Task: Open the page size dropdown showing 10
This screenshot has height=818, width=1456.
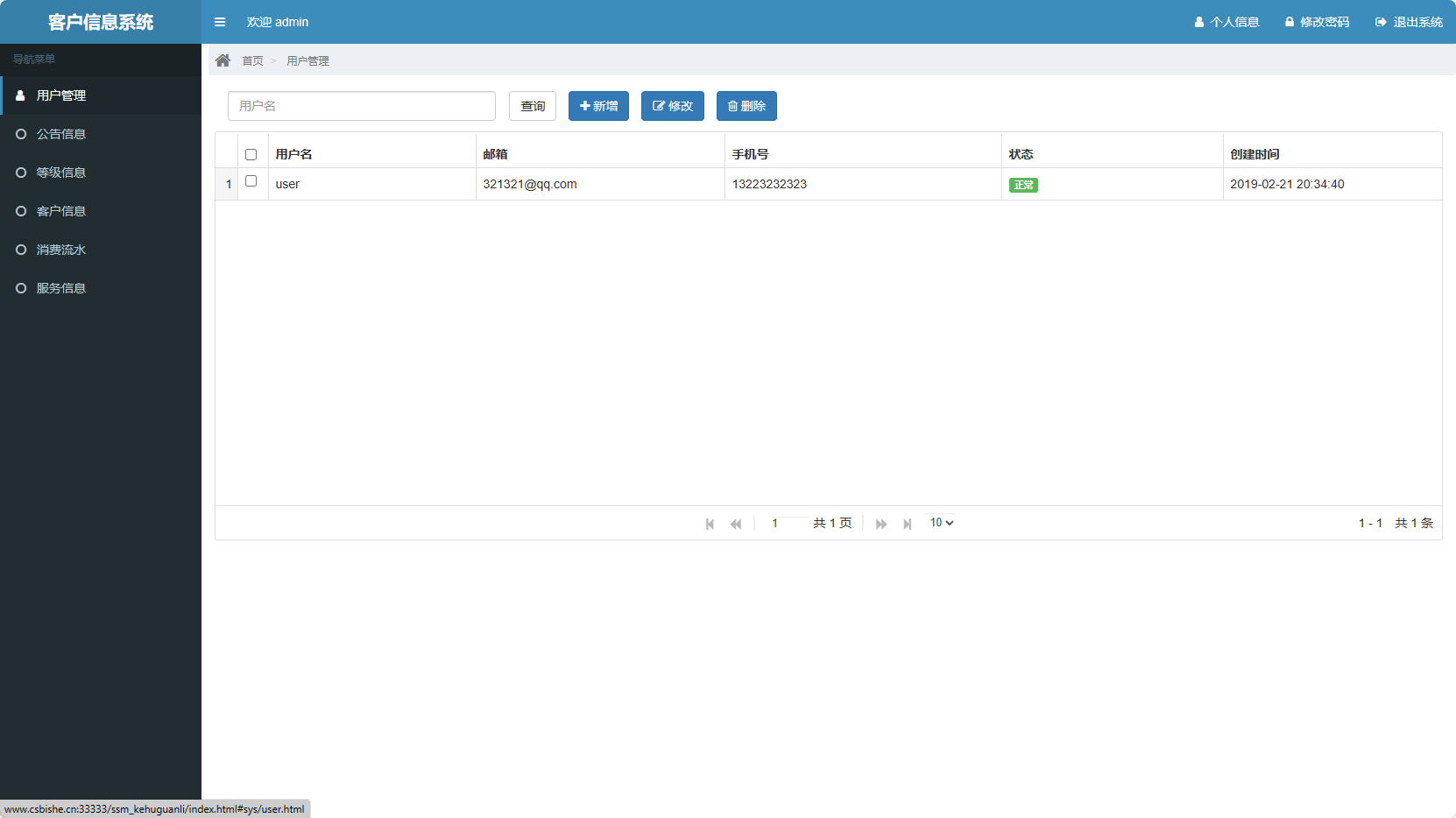Action: [x=939, y=522]
